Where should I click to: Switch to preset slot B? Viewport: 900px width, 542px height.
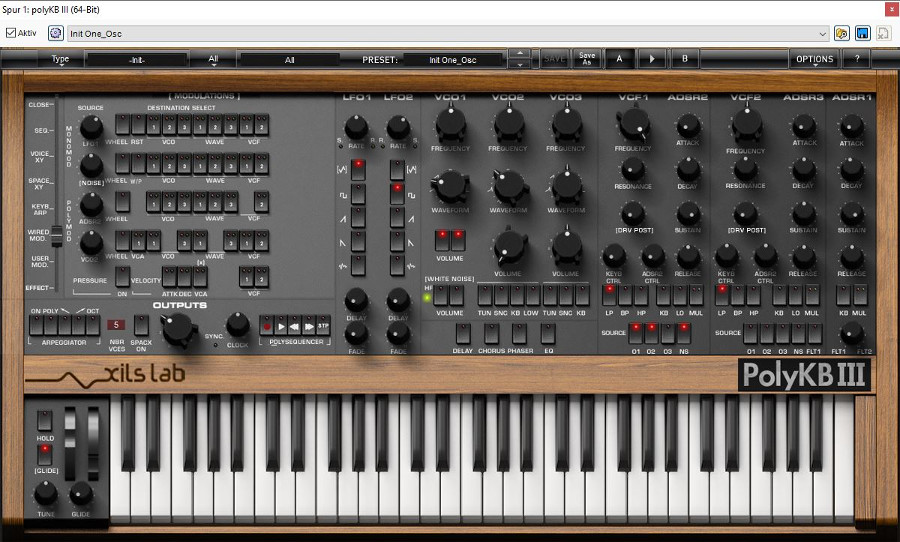coord(684,59)
